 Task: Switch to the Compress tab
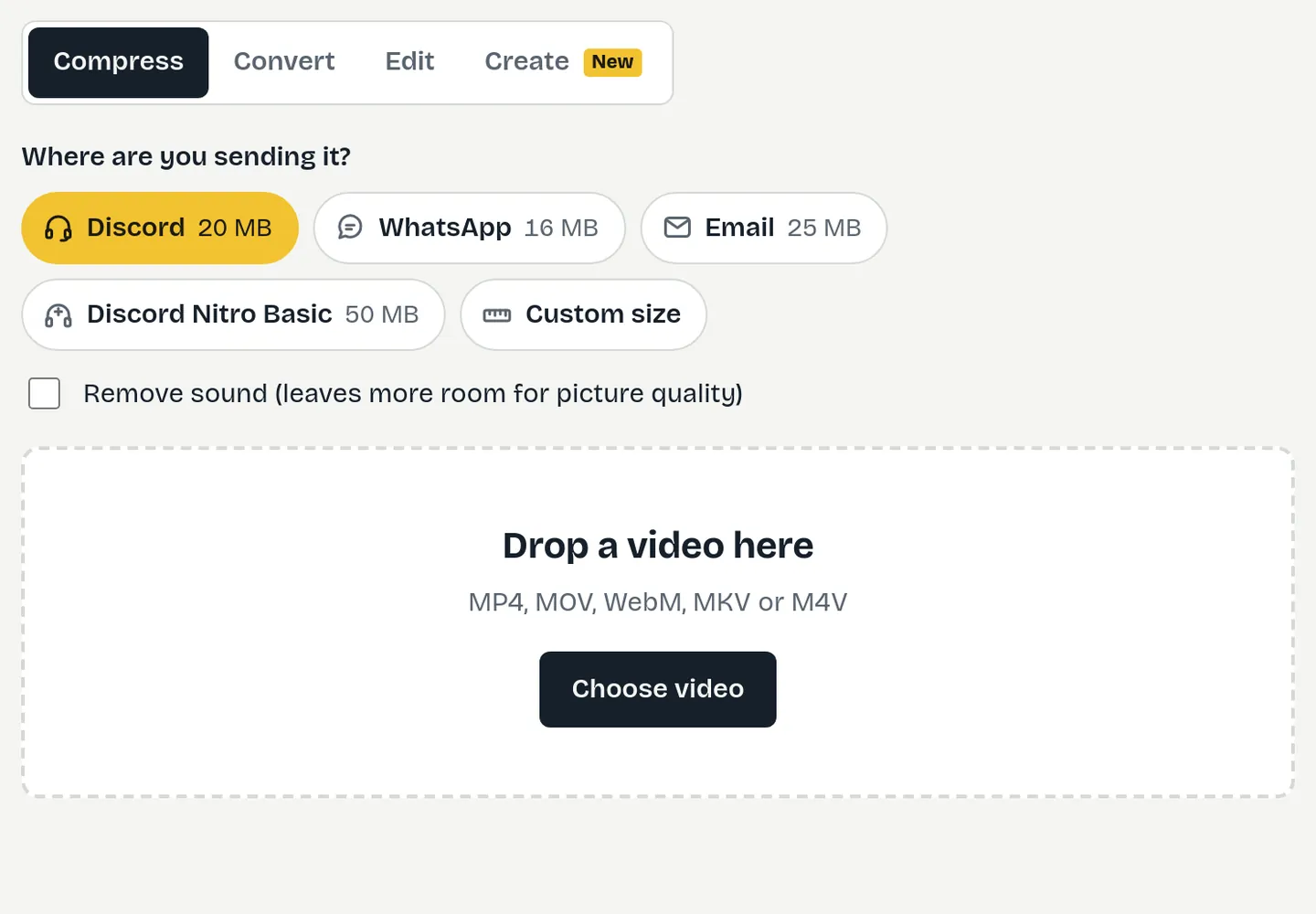[x=118, y=62]
